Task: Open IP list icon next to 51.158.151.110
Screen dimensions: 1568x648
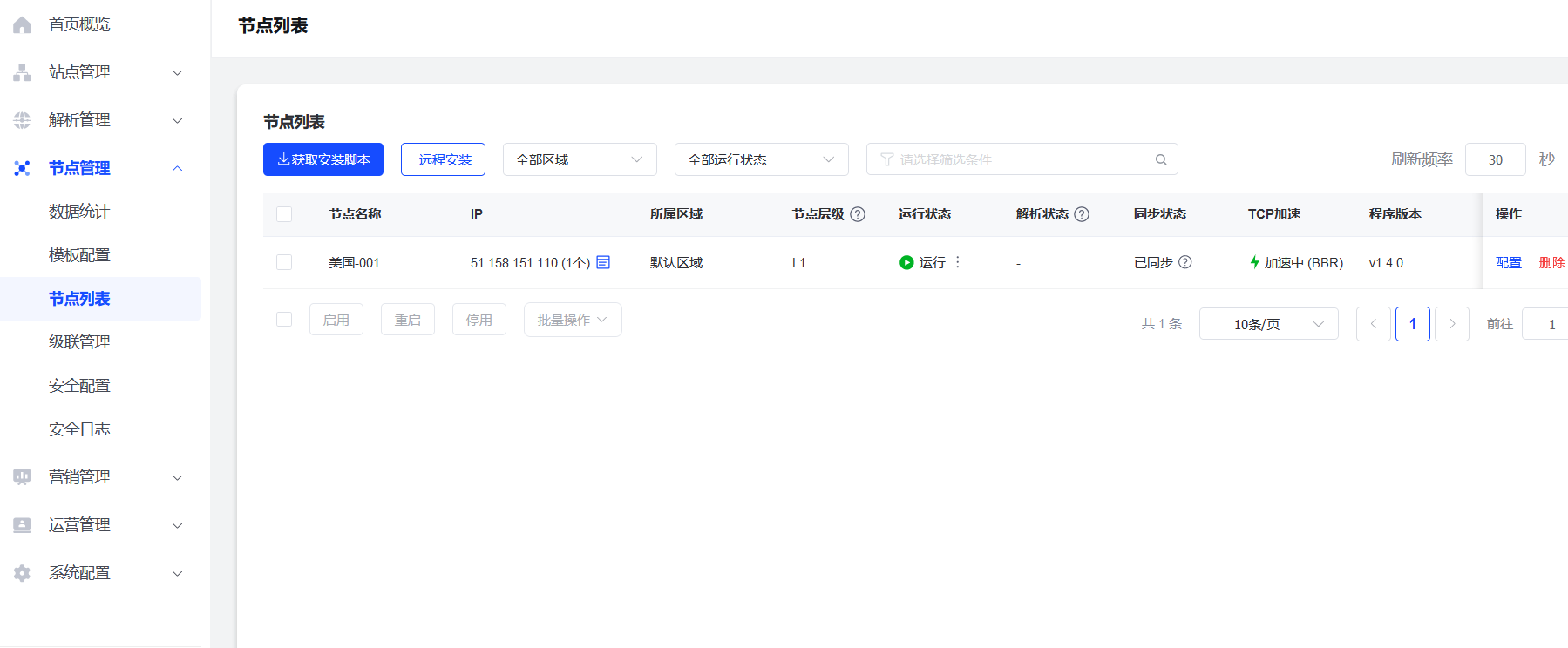Action: tap(603, 262)
